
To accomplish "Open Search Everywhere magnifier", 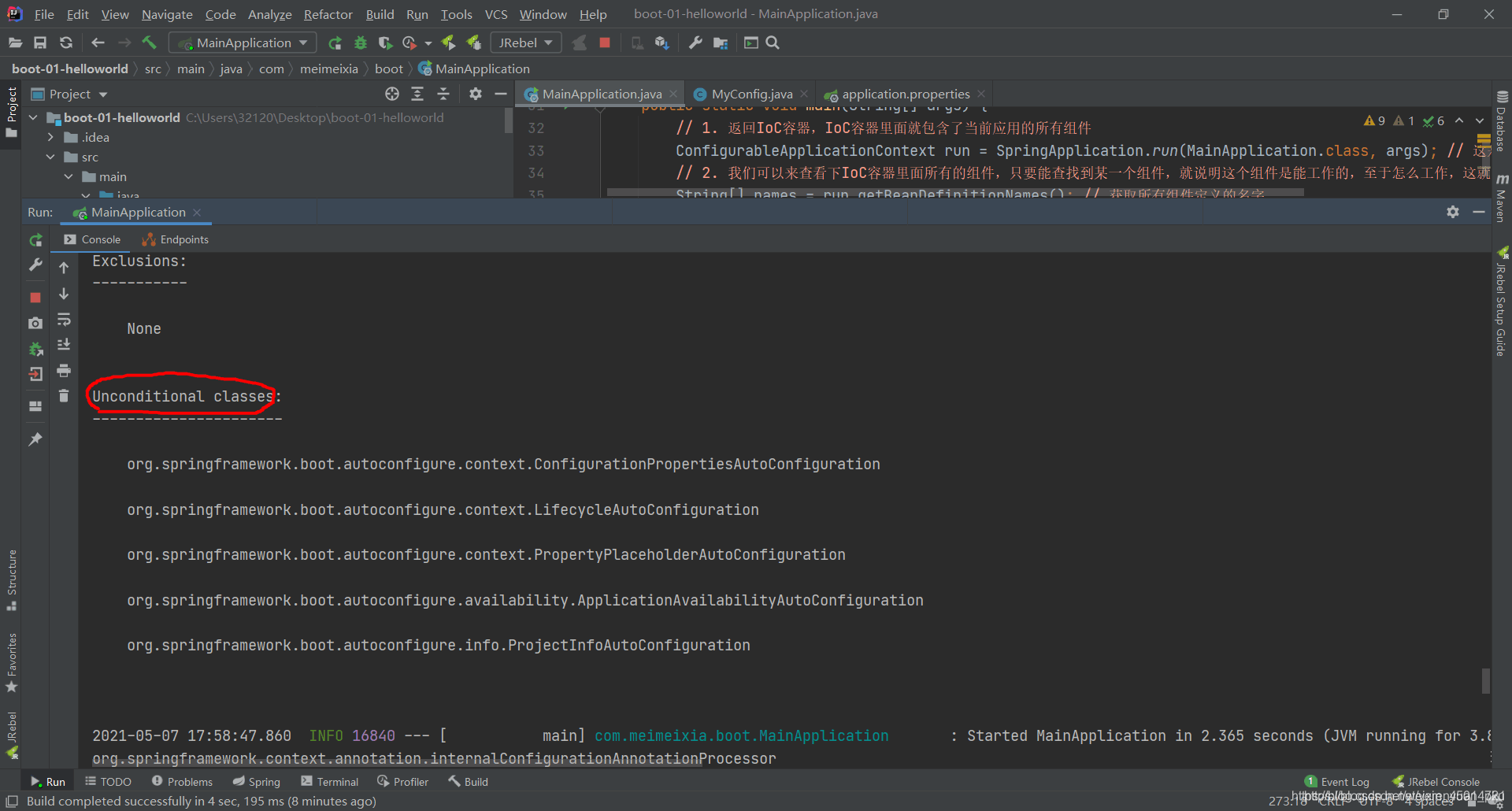I will click(773, 43).
